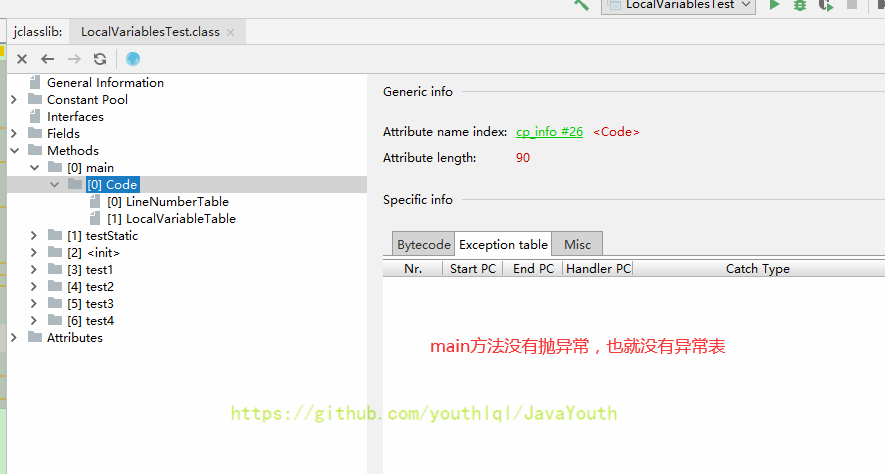Viewport: 885px width, 474px height.
Task: Open the web browser globe icon
Action: click(133, 59)
